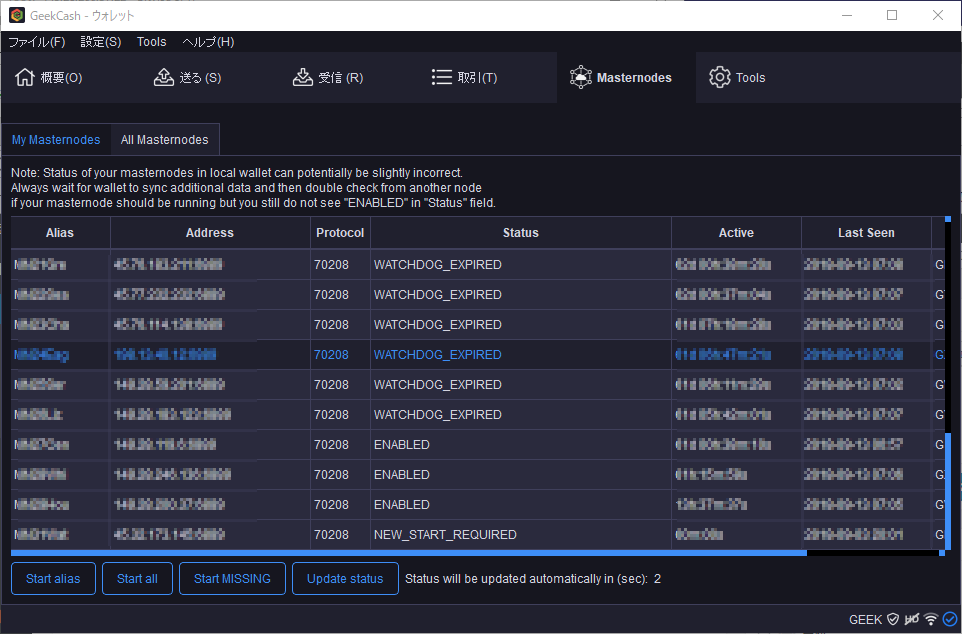Click the Send tab upload icon
This screenshot has width=962, height=634.
[164, 78]
